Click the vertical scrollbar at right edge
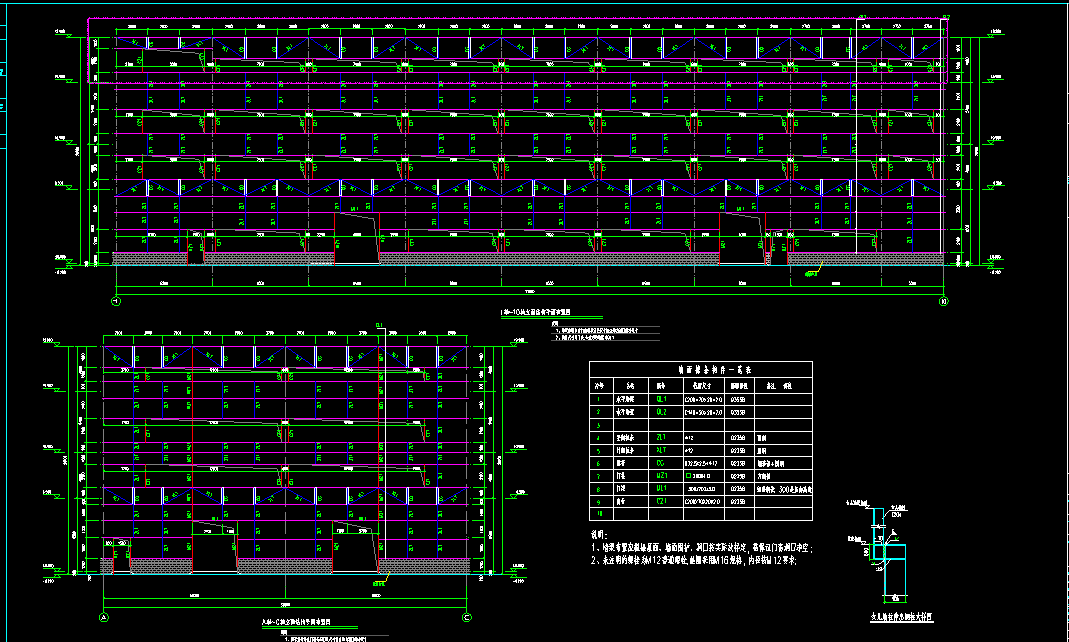 [1064, 320]
